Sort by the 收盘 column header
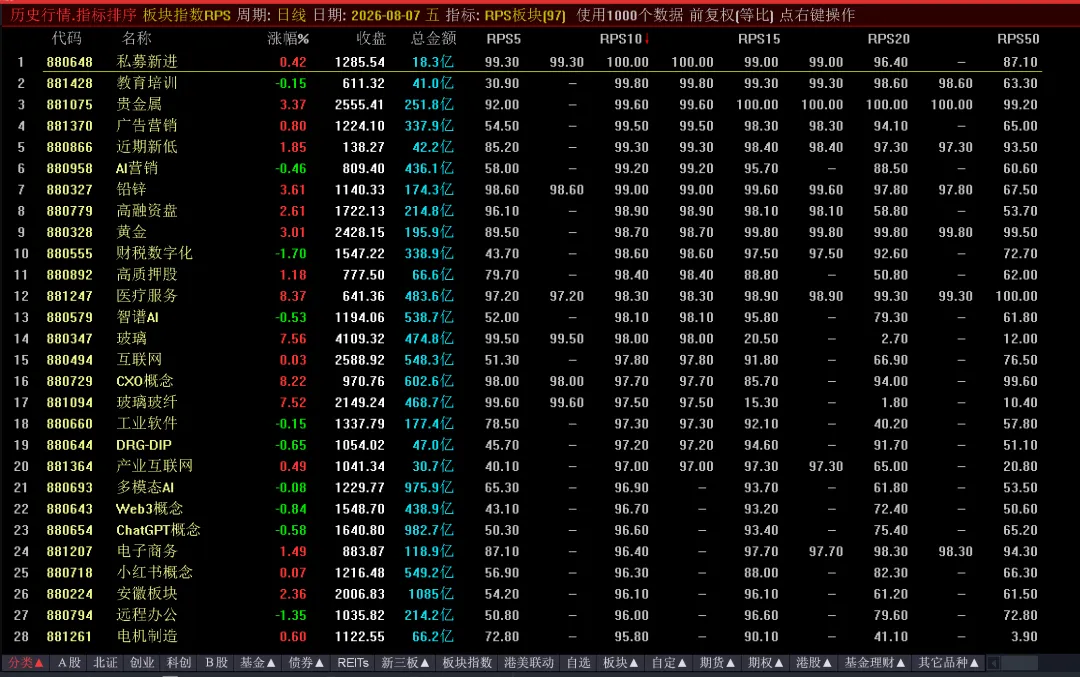Screen dimensions: 1080x677 (x=371, y=39)
